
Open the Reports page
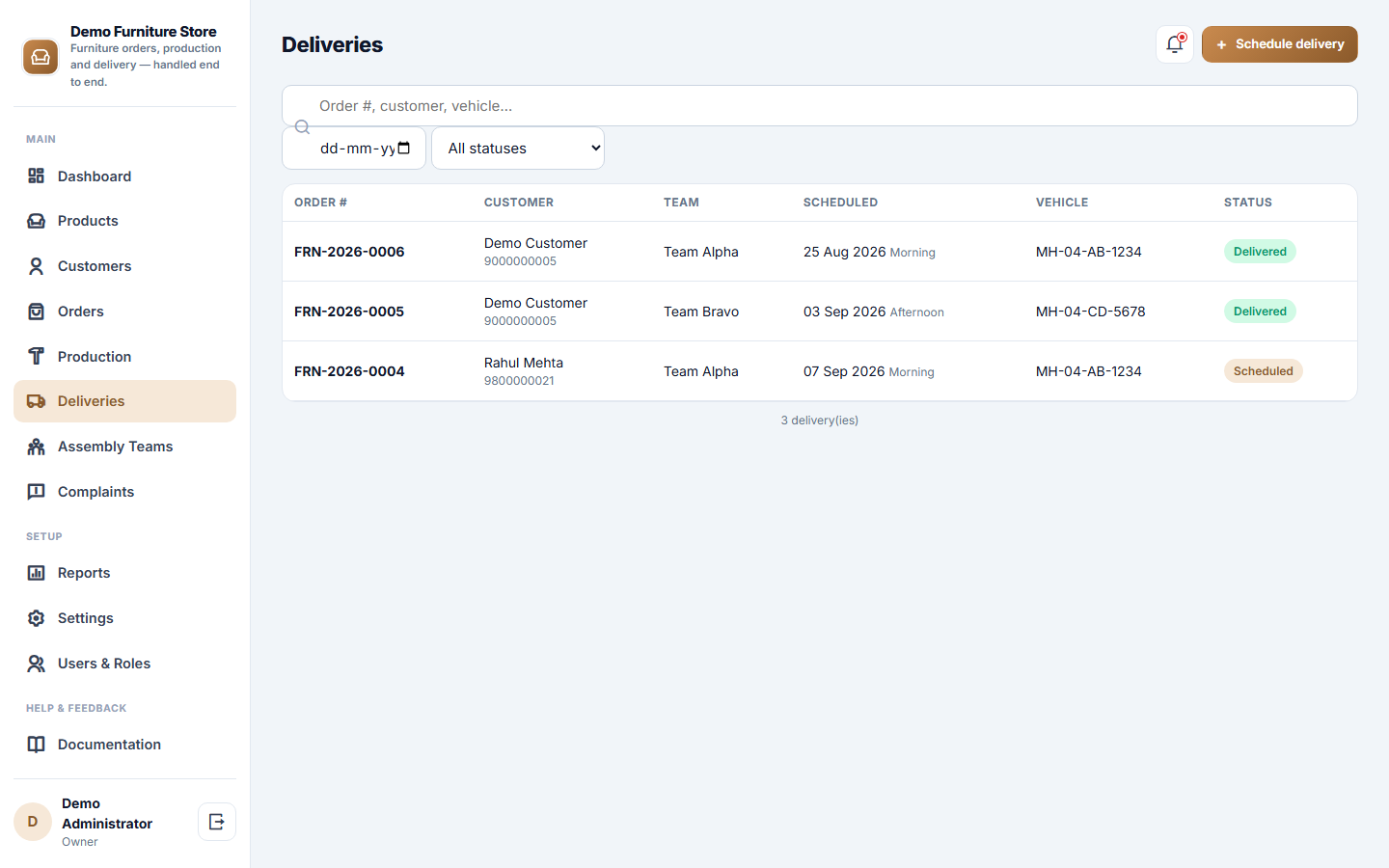[x=124, y=573]
